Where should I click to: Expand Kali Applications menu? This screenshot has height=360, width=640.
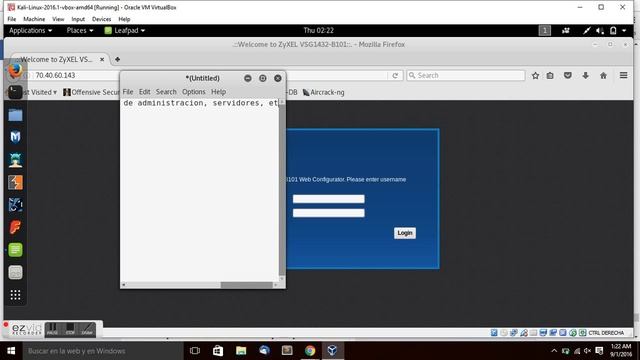point(30,31)
